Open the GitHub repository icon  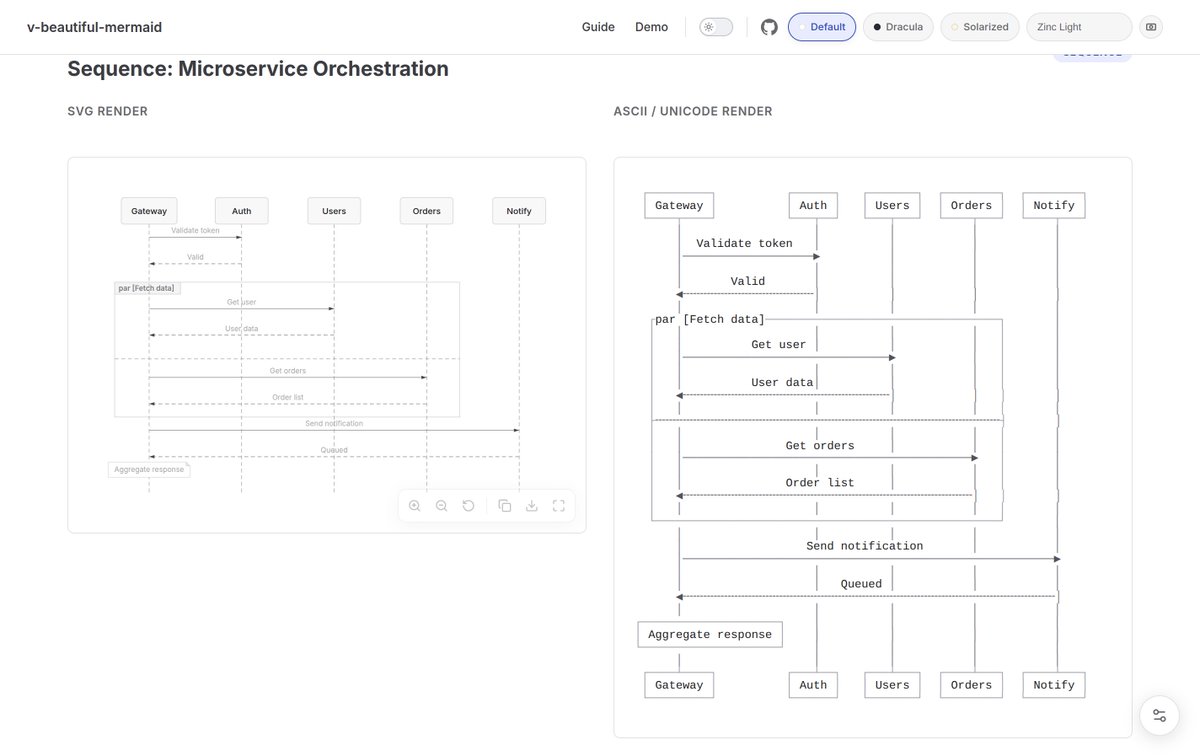769,27
